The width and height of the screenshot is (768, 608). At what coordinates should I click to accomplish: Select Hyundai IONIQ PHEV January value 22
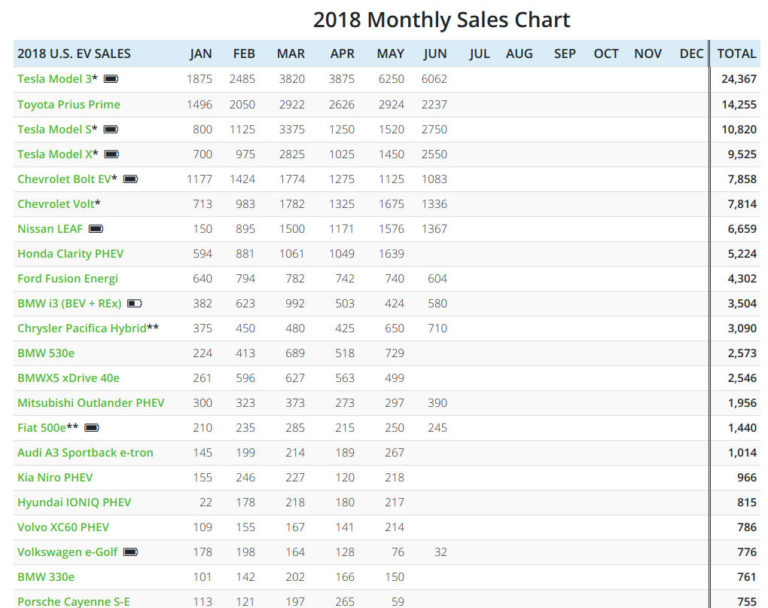[206, 503]
